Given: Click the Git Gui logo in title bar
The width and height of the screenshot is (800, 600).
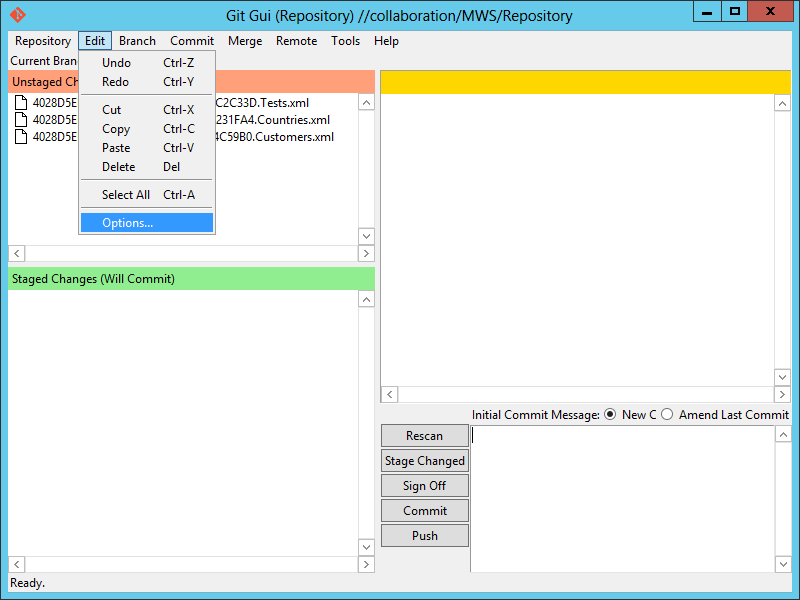Looking at the screenshot, I should click(x=17, y=15).
